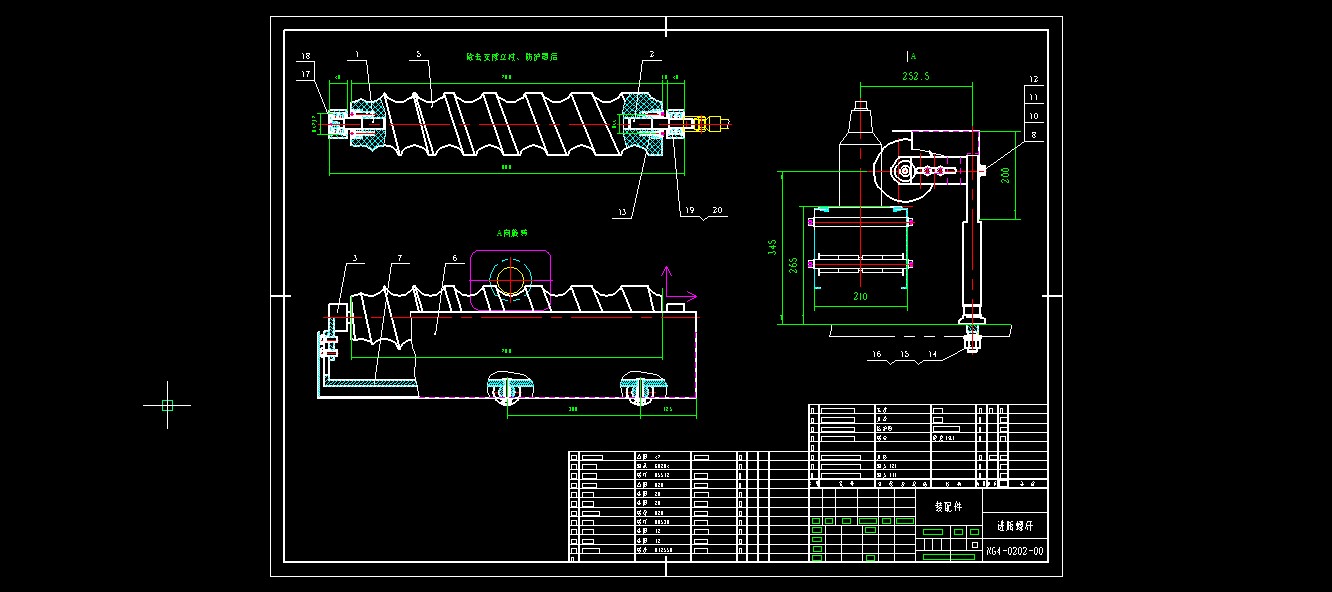Click the 125 dimension at bottom
Screen dimensions: 1332x592
(x=666, y=408)
